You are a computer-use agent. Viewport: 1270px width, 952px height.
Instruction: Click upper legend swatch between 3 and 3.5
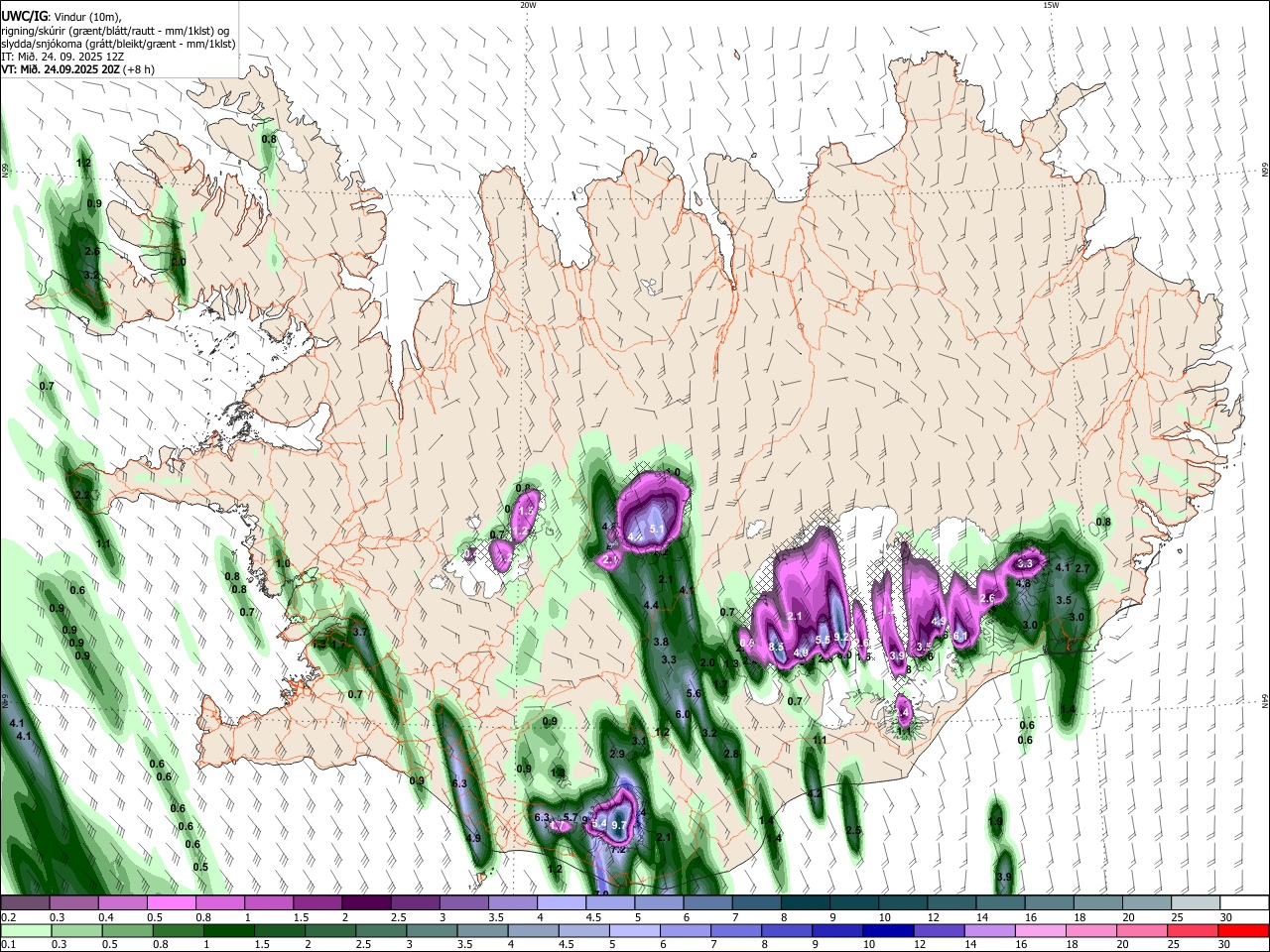[x=463, y=902]
